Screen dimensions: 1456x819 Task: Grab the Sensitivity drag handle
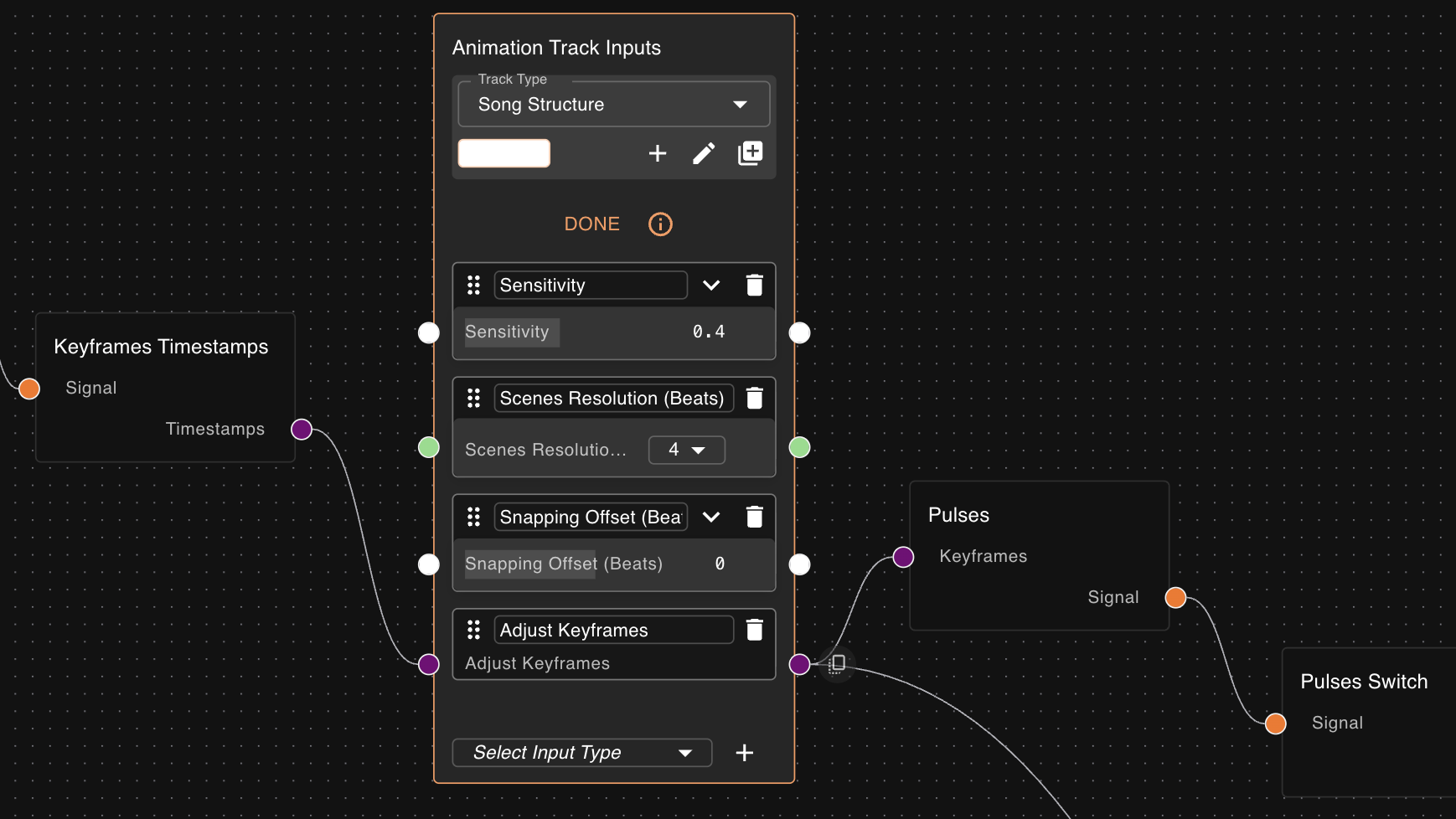(x=474, y=286)
